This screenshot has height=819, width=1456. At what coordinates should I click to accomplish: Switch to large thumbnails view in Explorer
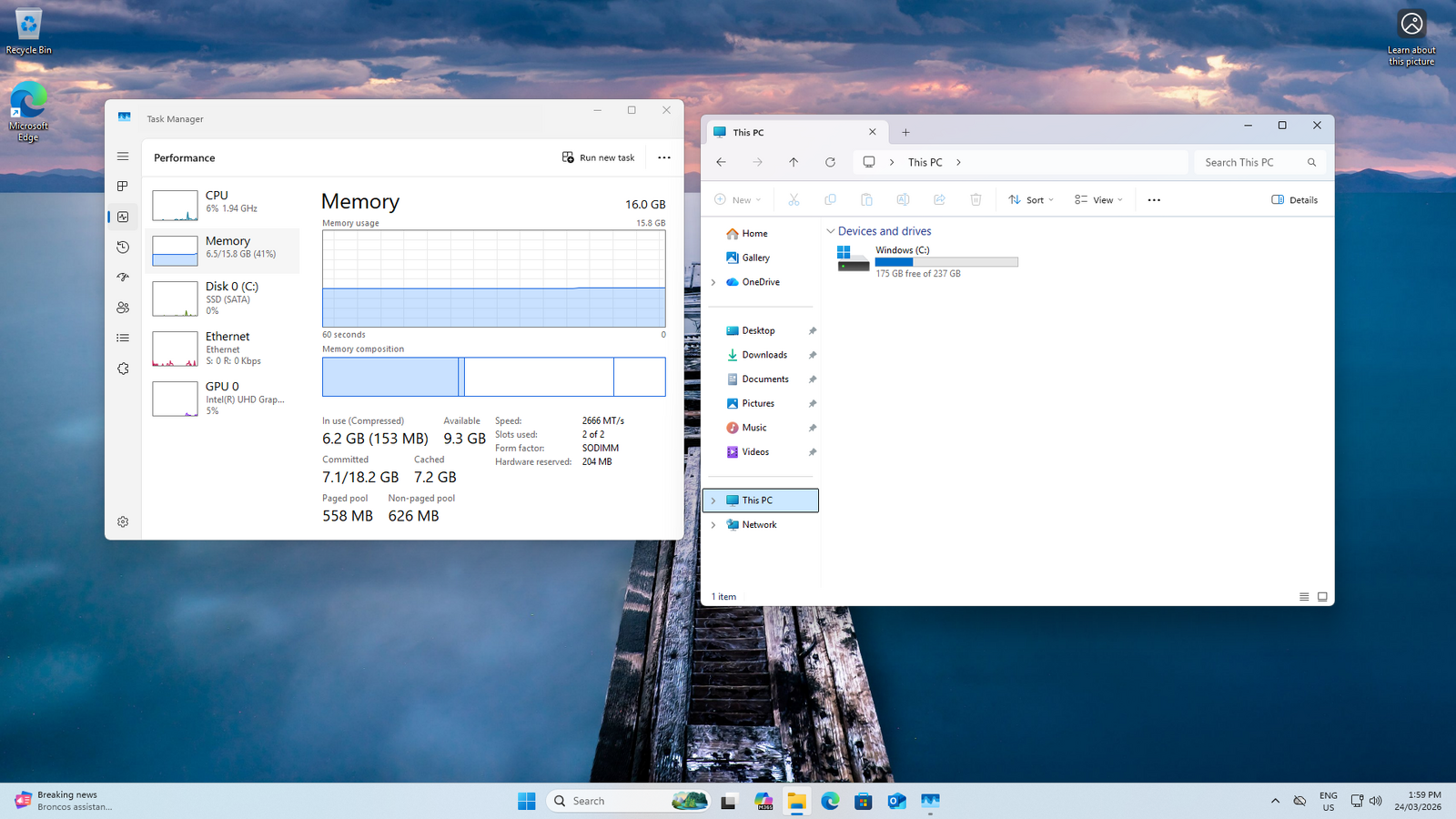1322,597
